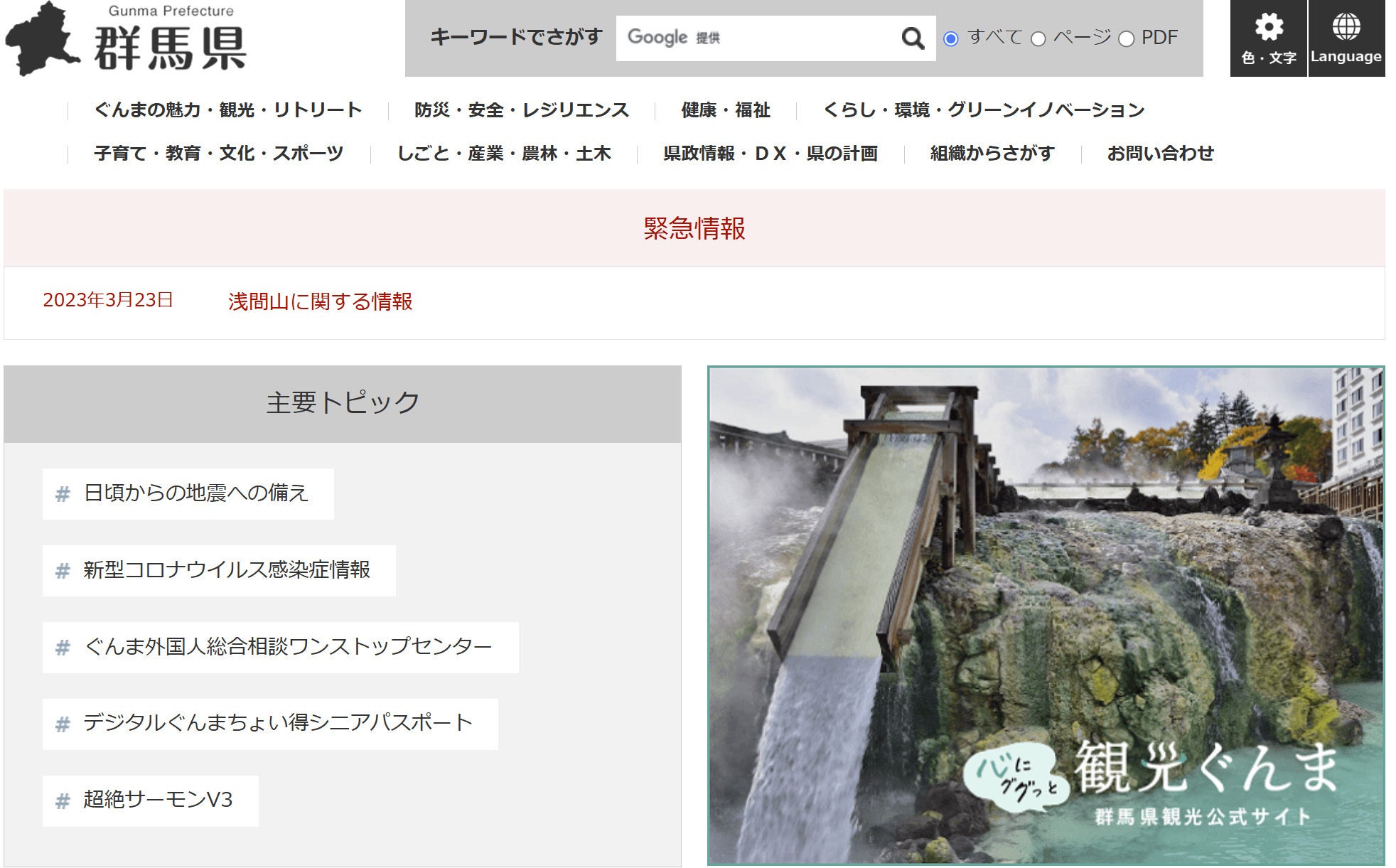Select the すべて radio button
The image size is (1396, 868).
tap(950, 39)
